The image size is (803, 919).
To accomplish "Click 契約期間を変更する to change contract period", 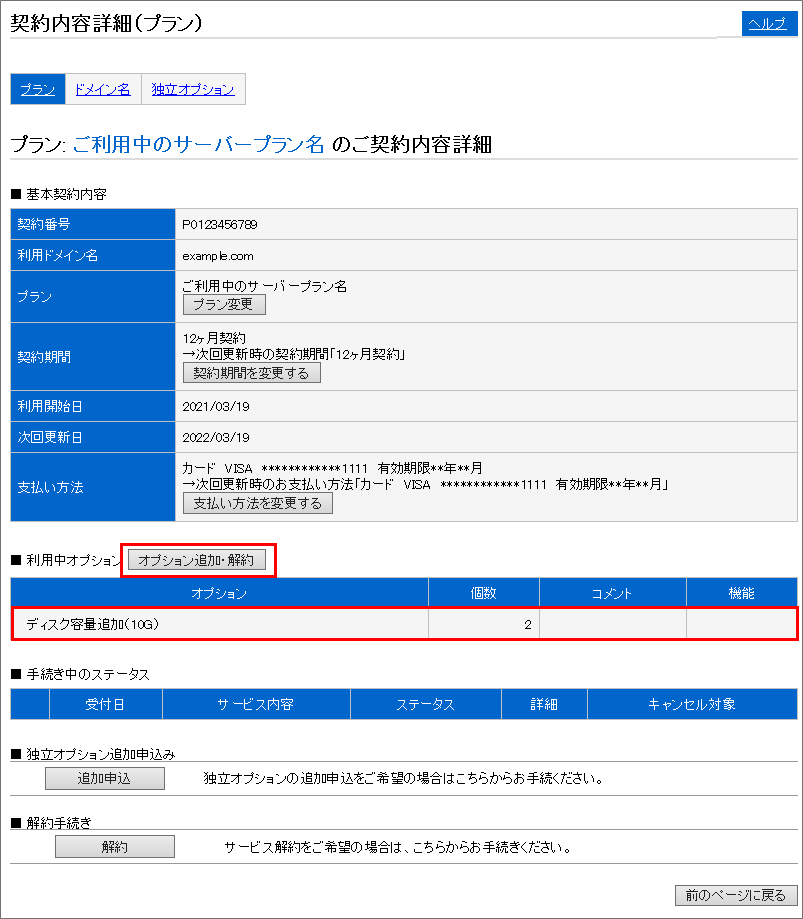I will [x=251, y=373].
